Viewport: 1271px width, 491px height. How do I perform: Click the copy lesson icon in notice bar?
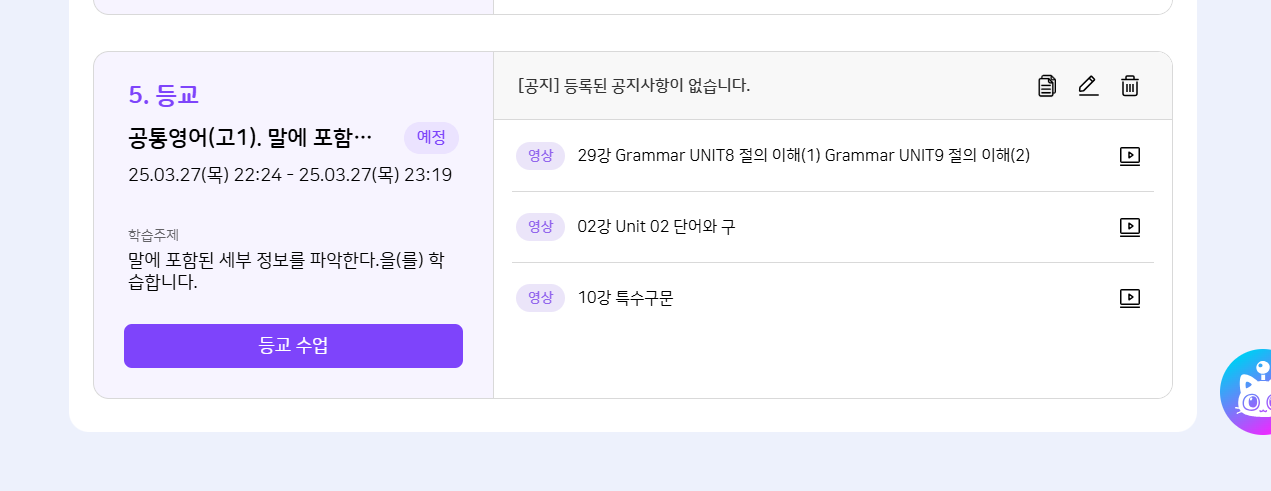tap(1047, 86)
